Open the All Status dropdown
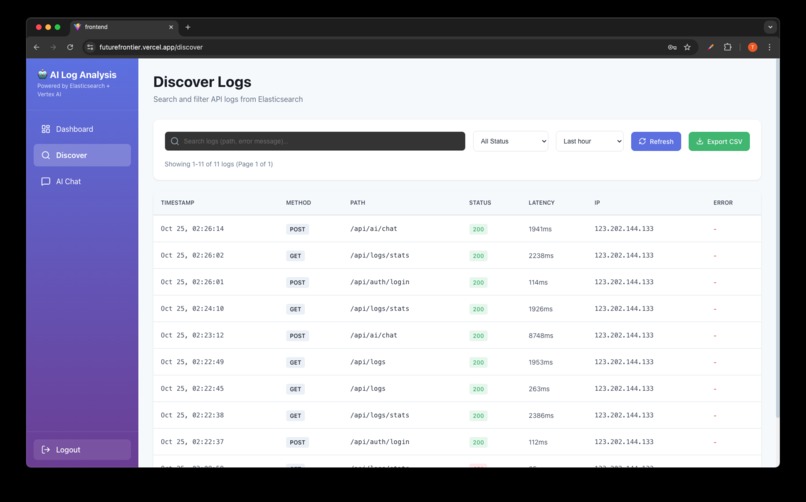Image resolution: width=806 pixels, height=502 pixels. (510, 141)
